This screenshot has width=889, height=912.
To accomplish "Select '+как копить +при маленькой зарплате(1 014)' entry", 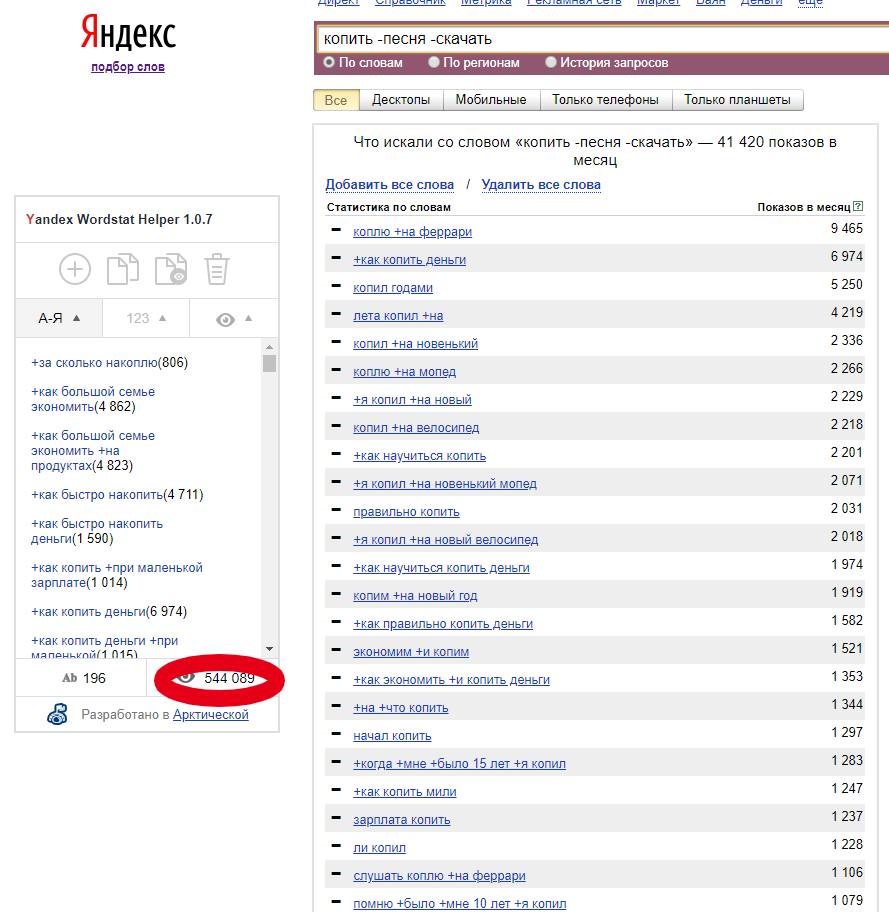I will point(117,575).
